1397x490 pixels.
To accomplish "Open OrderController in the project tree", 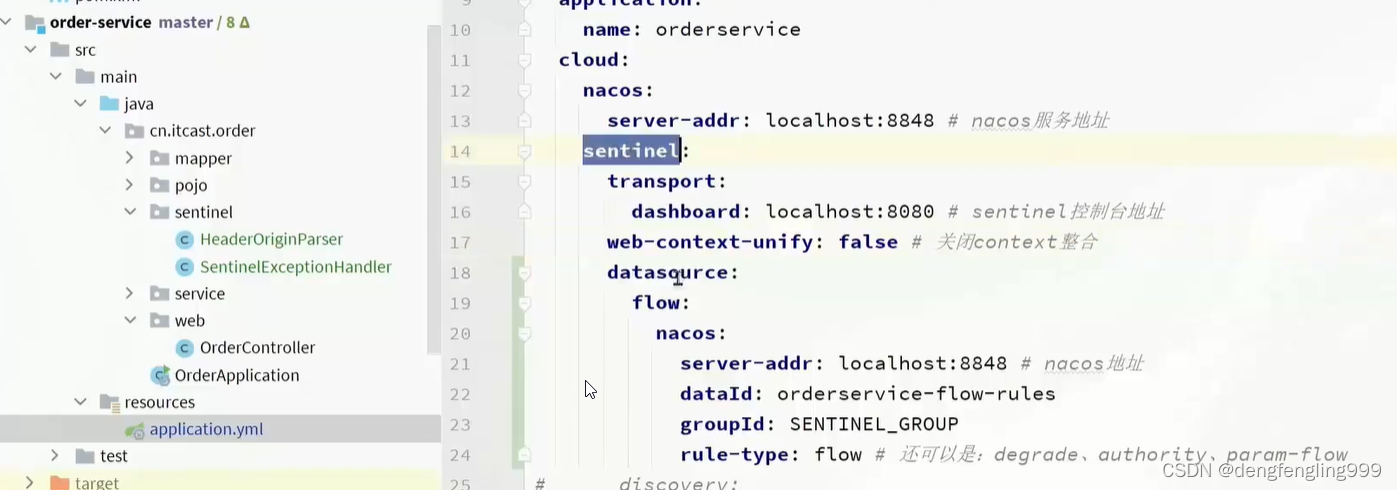I will (x=257, y=348).
